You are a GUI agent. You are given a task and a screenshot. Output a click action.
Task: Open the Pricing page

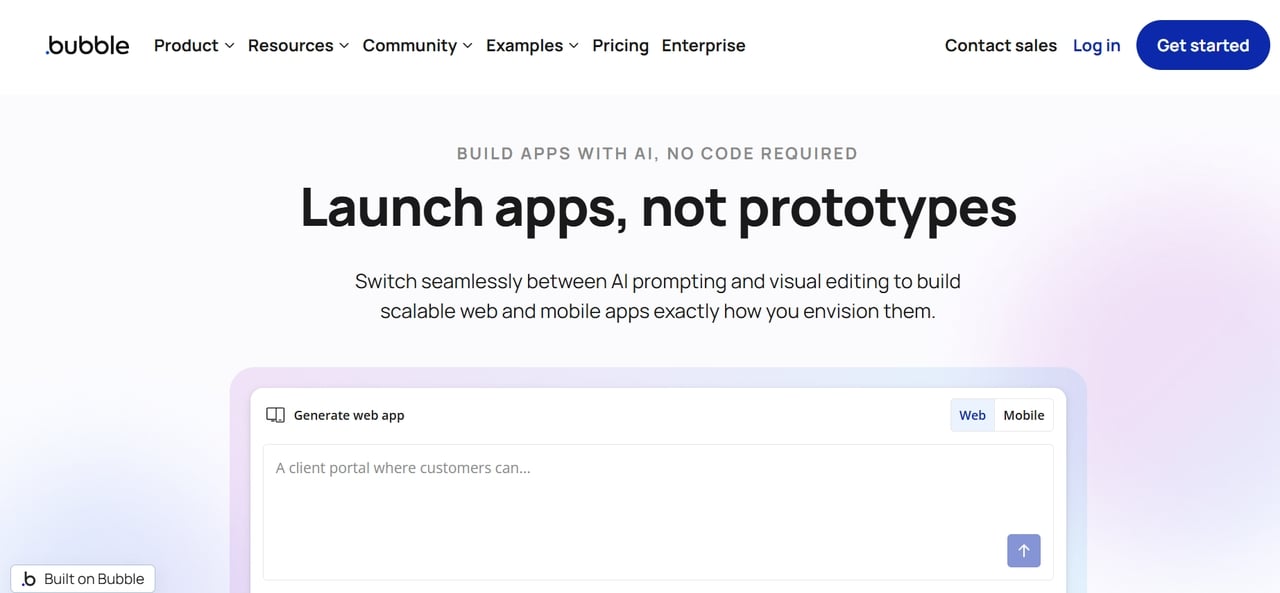[x=620, y=45]
